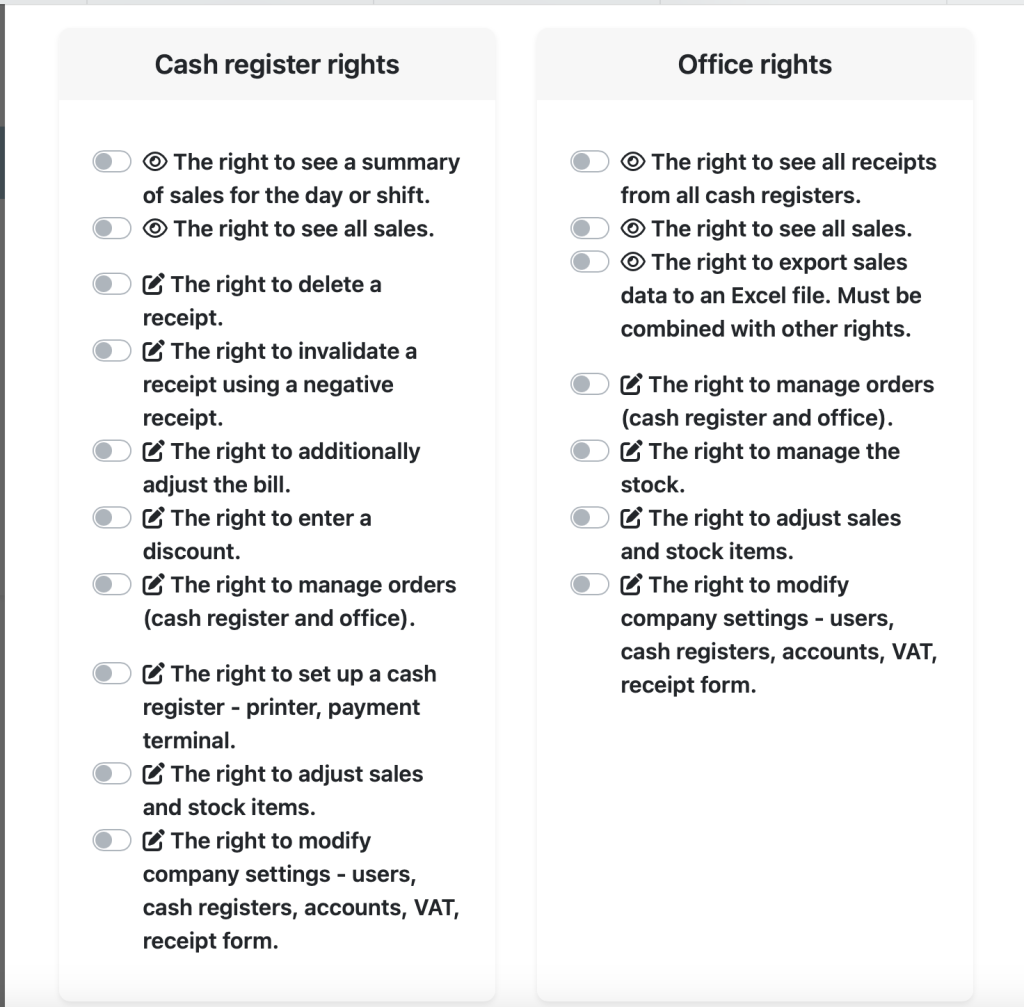Toggle right to invalidate receipt with negative receipt
The image size is (1024, 1007).
(x=112, y=351)
